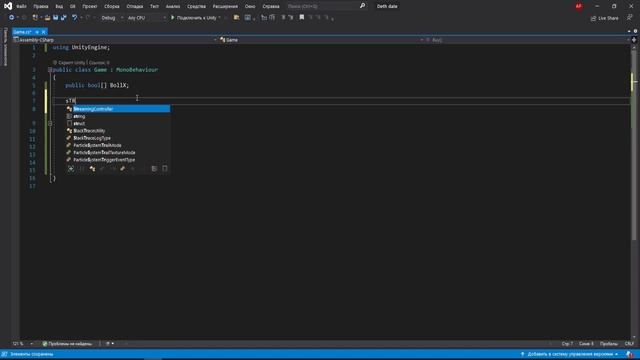Toggle the snippet filter in the completion list

[165, 169]
